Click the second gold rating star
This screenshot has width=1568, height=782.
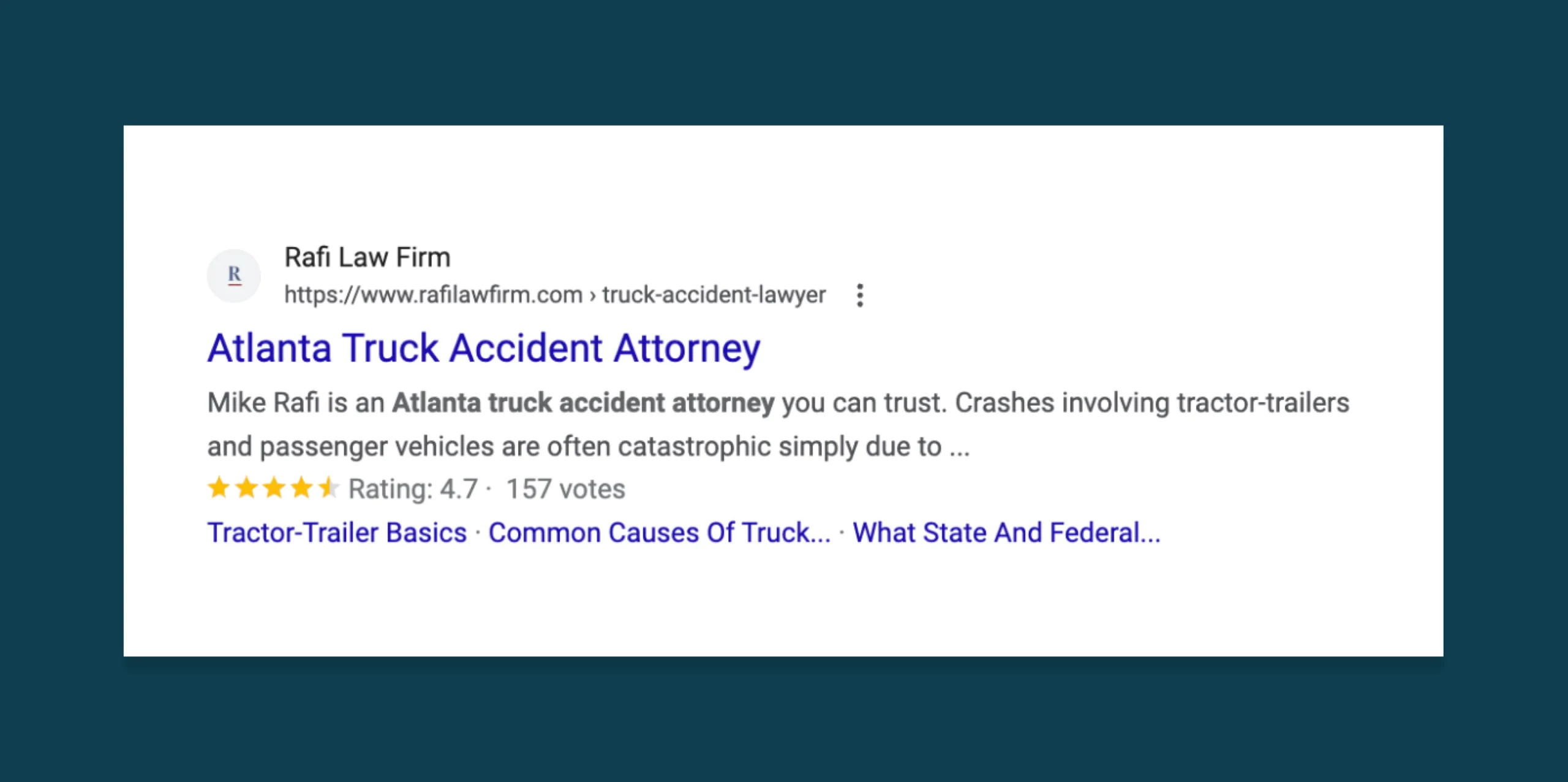pyautogui.click(x=246, y=488)
